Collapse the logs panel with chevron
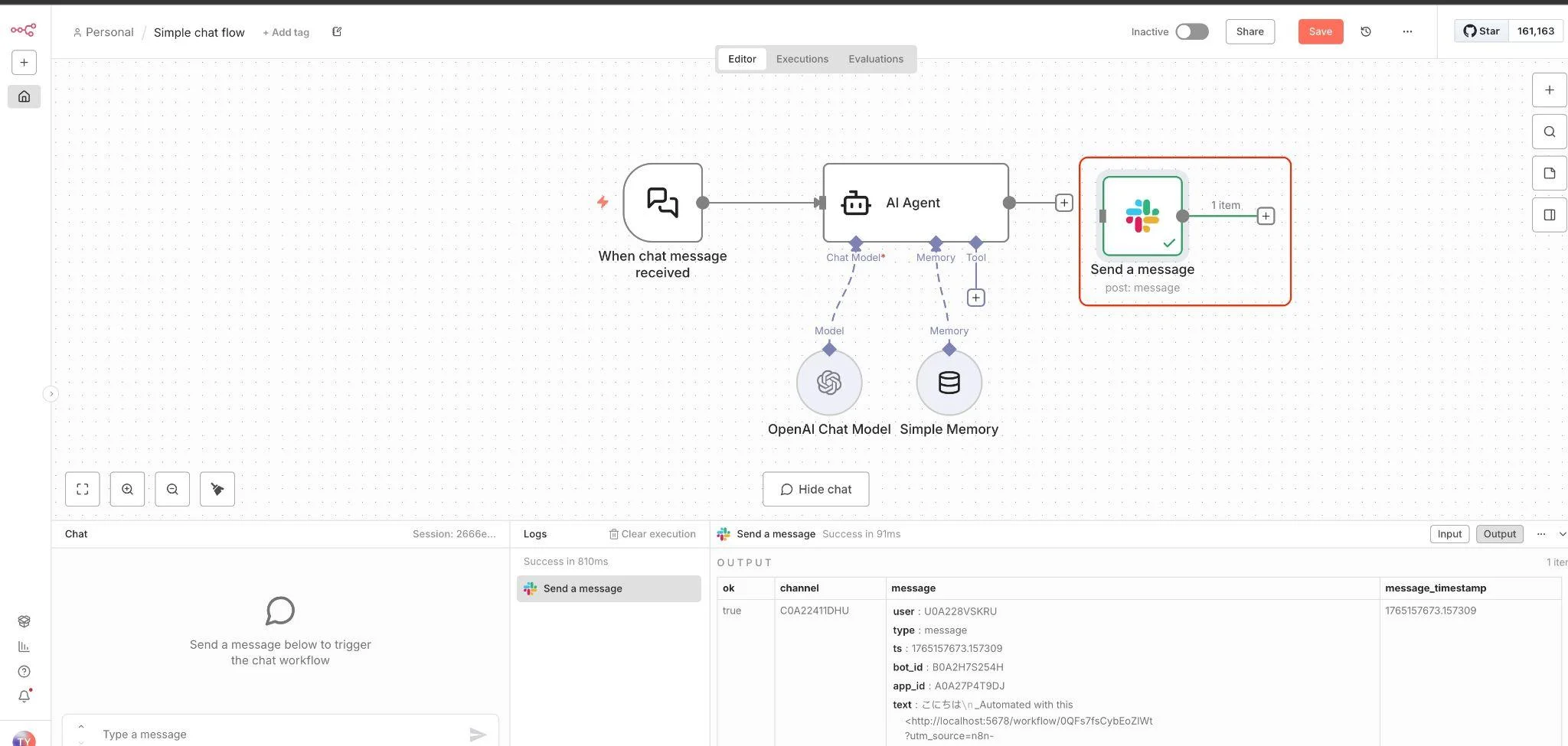 pyautogui.click(x=1562, y=534)
